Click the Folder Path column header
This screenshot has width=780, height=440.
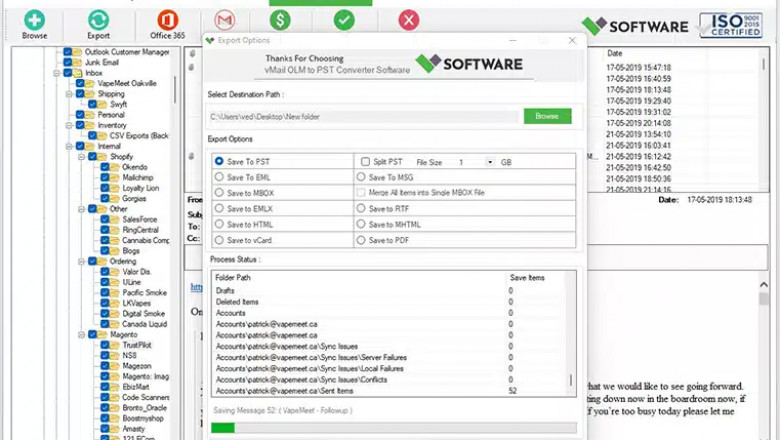coord(233,277)
